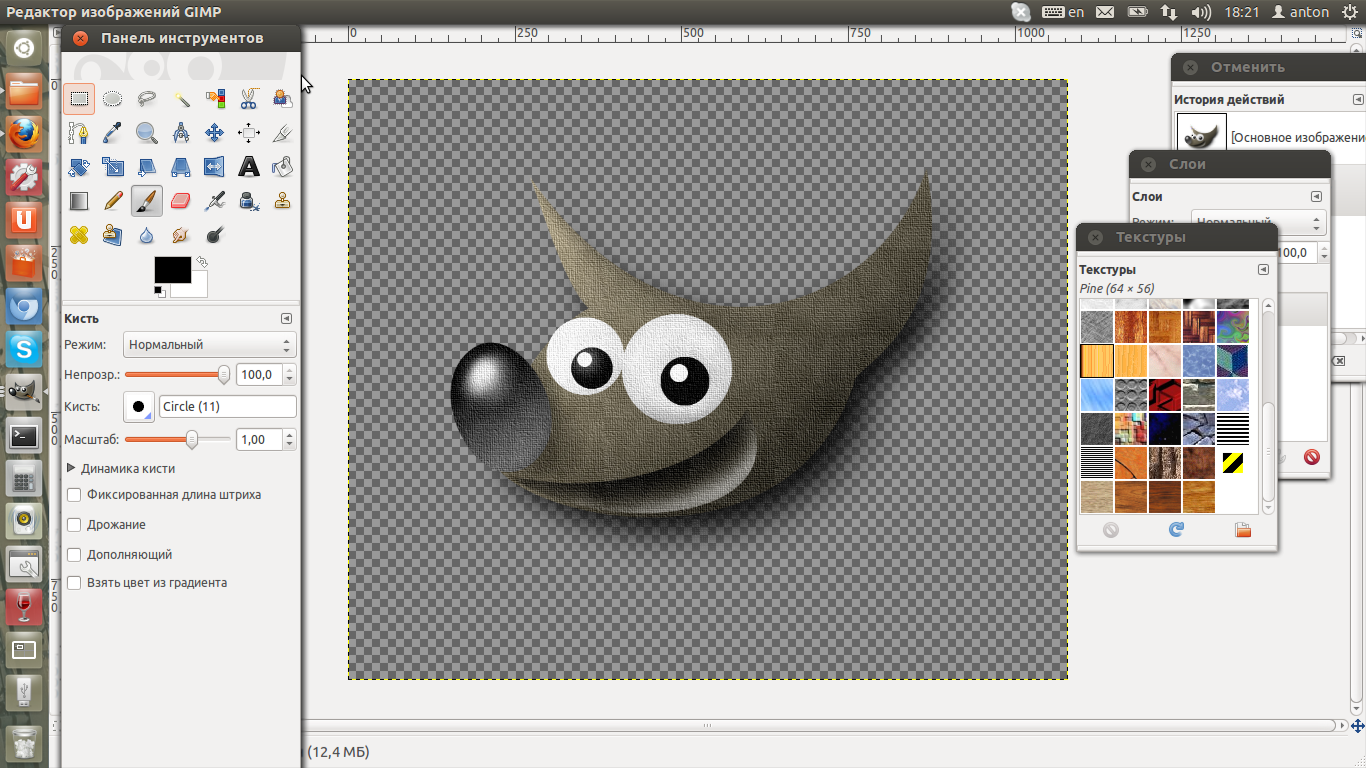Select the Heal bandage tool
Image resolution: width=1366 pixels, height=768 pixels.
click(x=79, y=235)
